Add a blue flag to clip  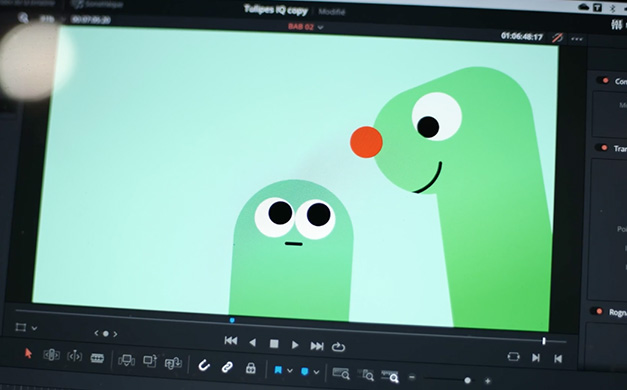(278, 370)
